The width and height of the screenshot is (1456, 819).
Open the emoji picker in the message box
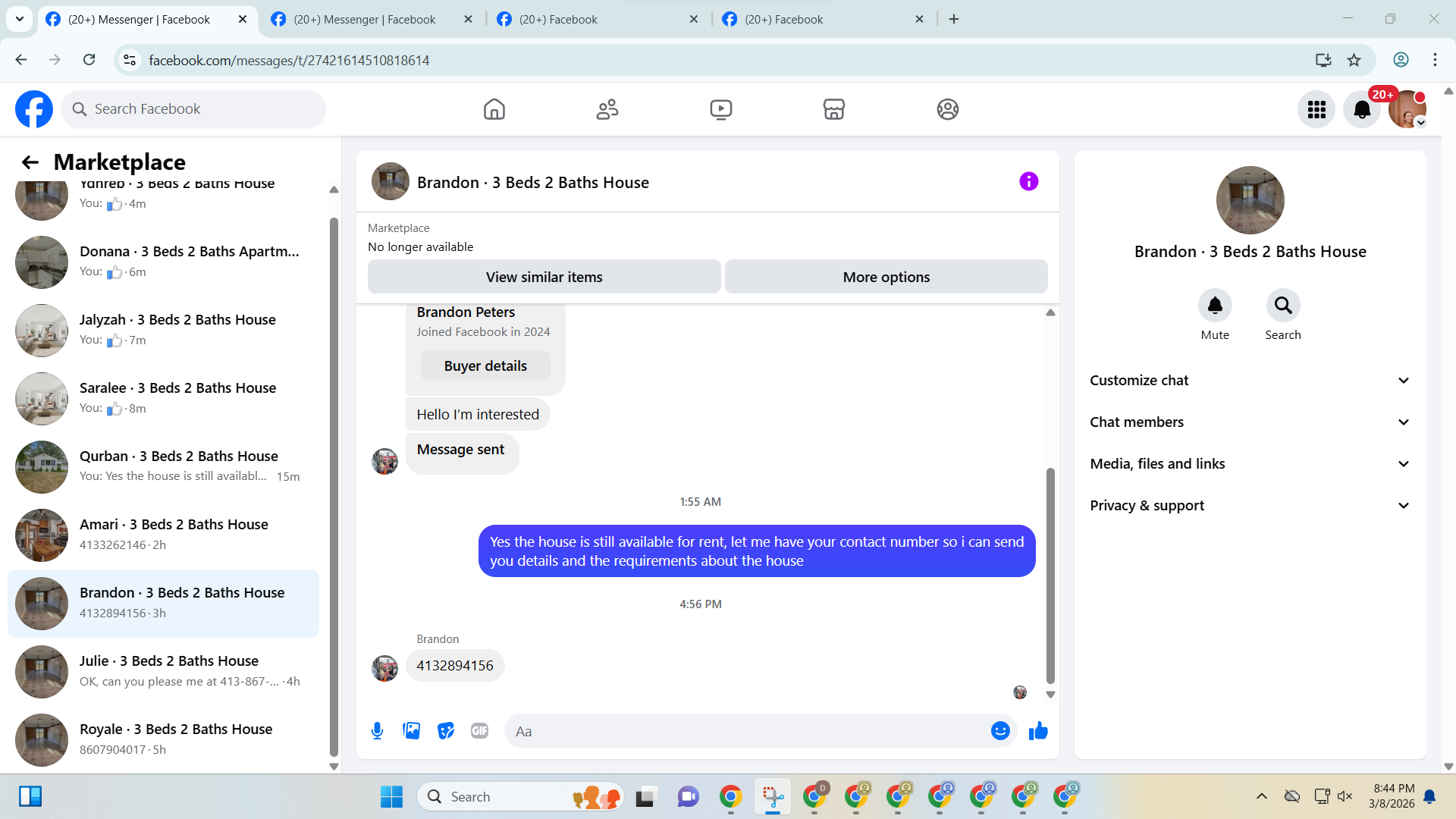coord(1000,731)
